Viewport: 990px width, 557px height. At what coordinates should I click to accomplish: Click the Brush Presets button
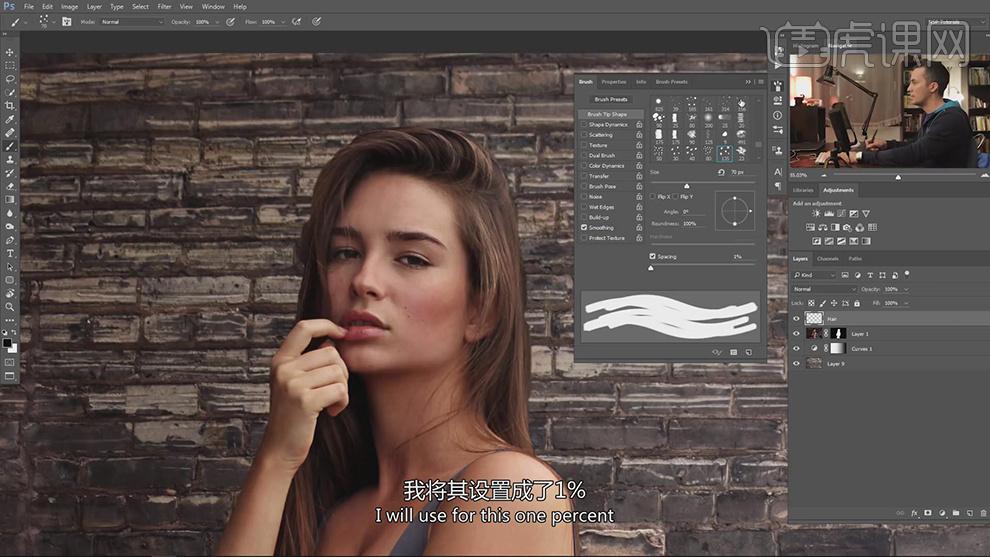pos(611,99)
